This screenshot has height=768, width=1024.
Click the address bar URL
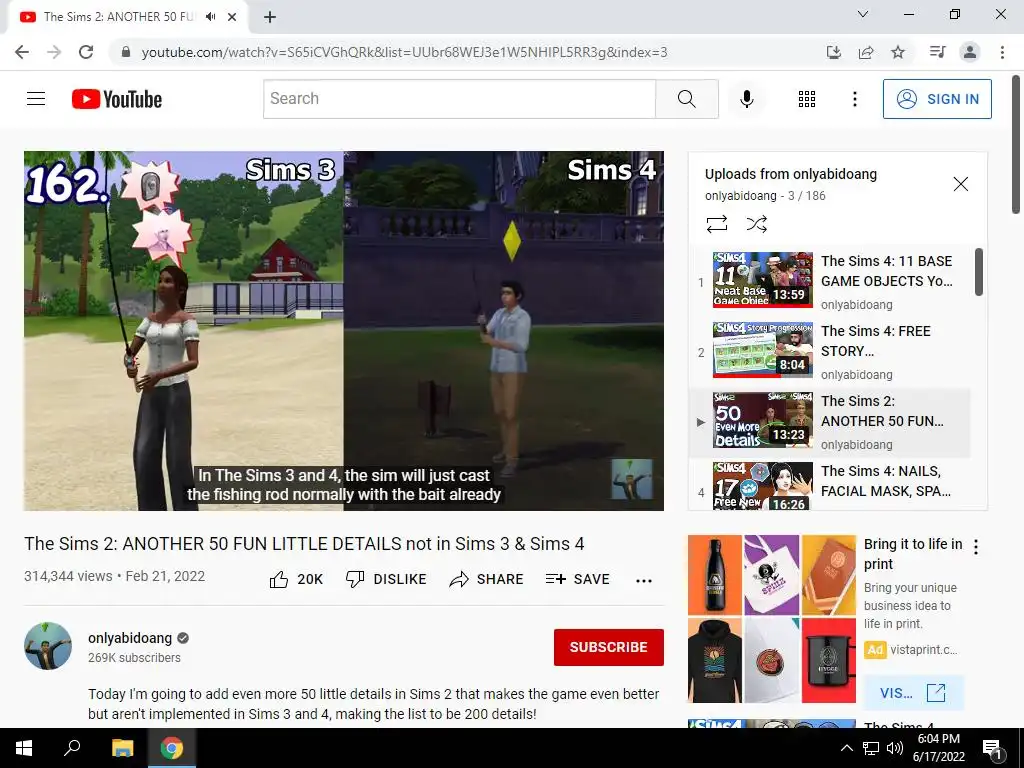point(404,52)
